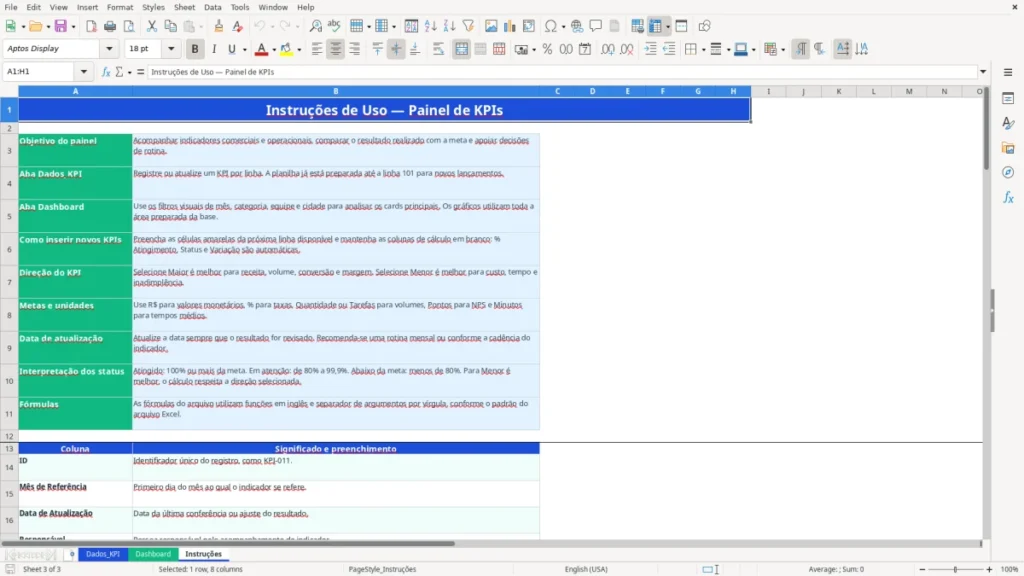Screen dimensions: 1024x576
Task: Click the Export as PDF icon
Action: pyautogui.click(x=91, y=26)
